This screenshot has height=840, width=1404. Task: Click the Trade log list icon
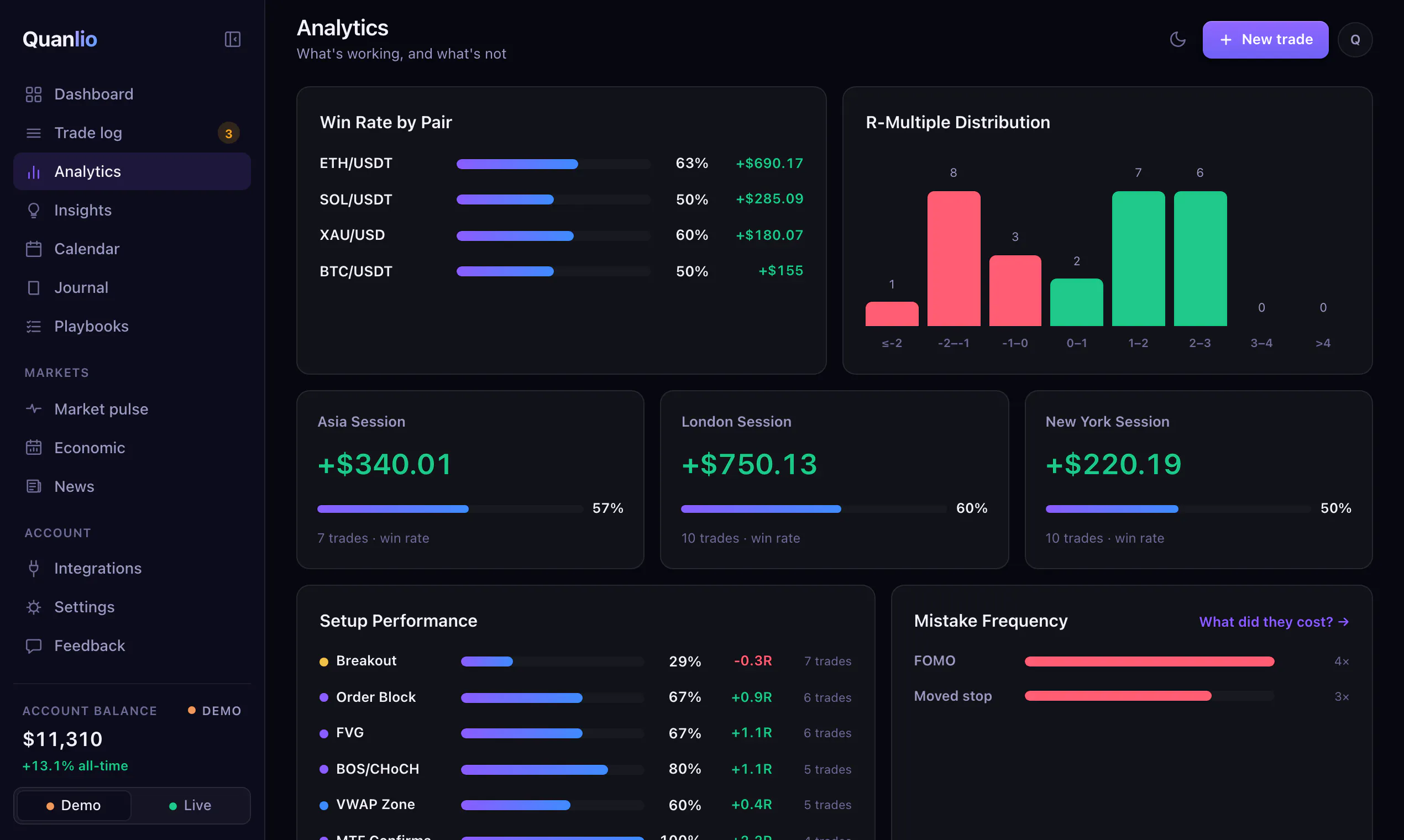click(33, 133)
